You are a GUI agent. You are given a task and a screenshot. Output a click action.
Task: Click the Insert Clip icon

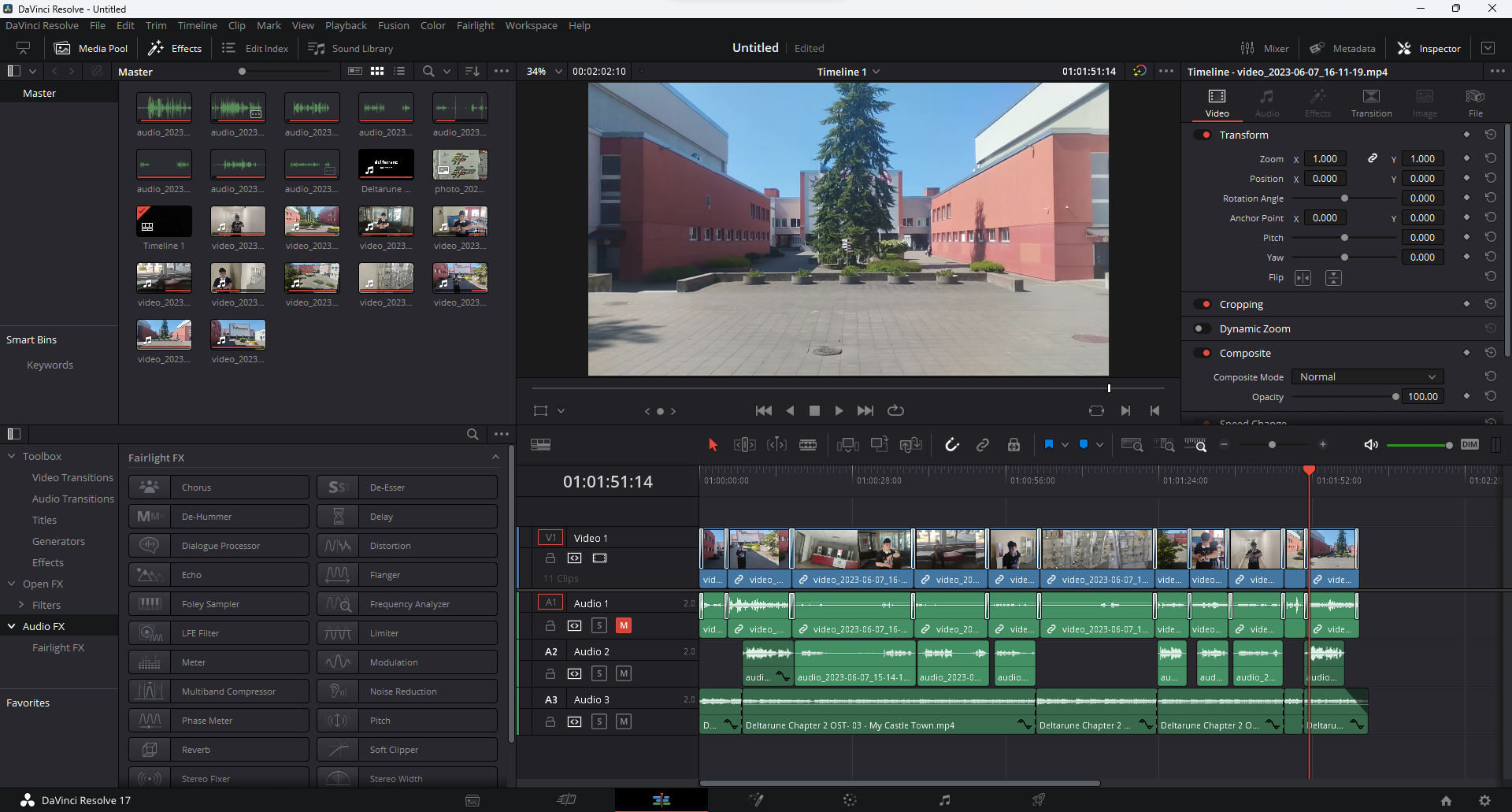point(847,445)
